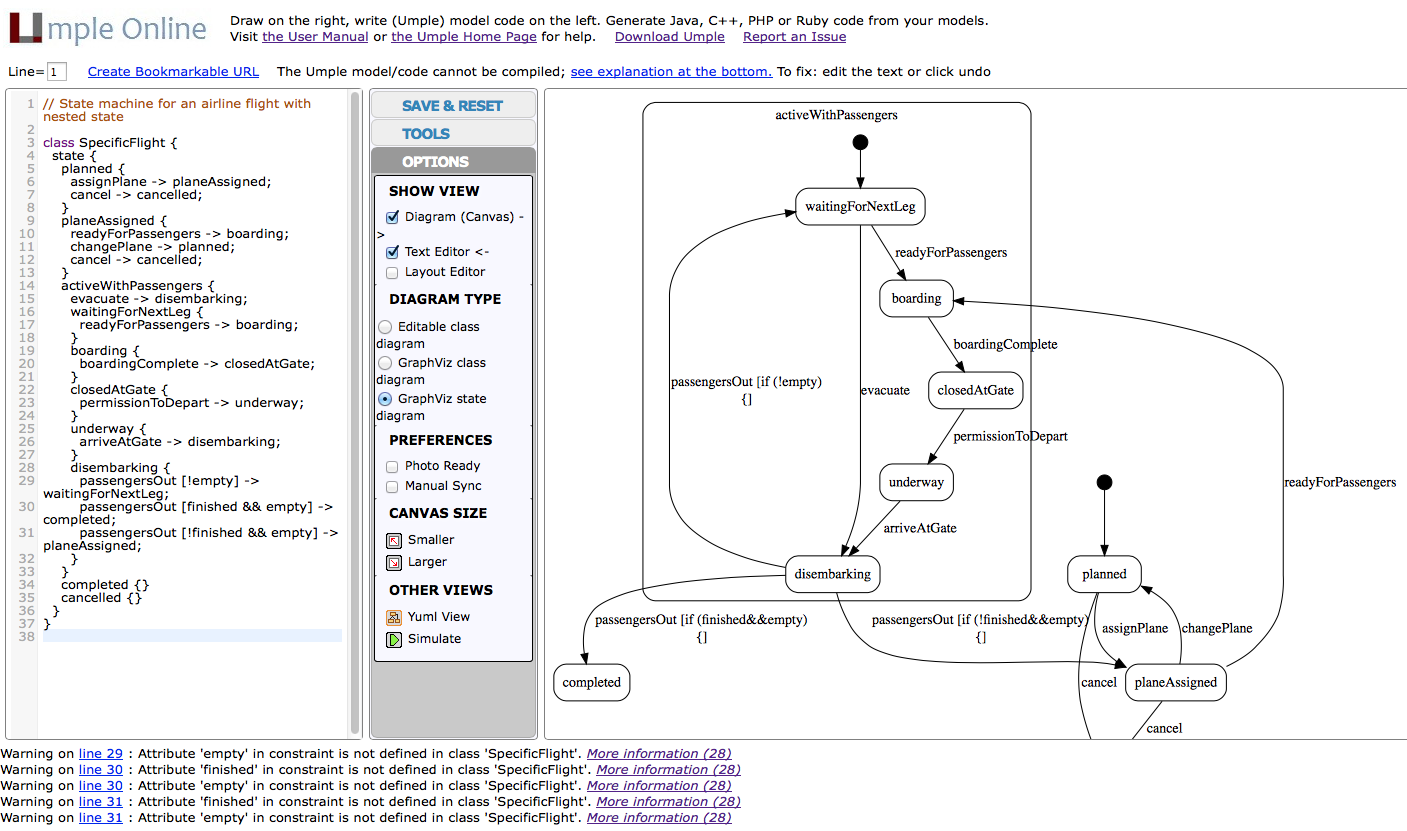Select Editable class diagram radio button
Screen dimensions: 1407x831
click(385, 327)
